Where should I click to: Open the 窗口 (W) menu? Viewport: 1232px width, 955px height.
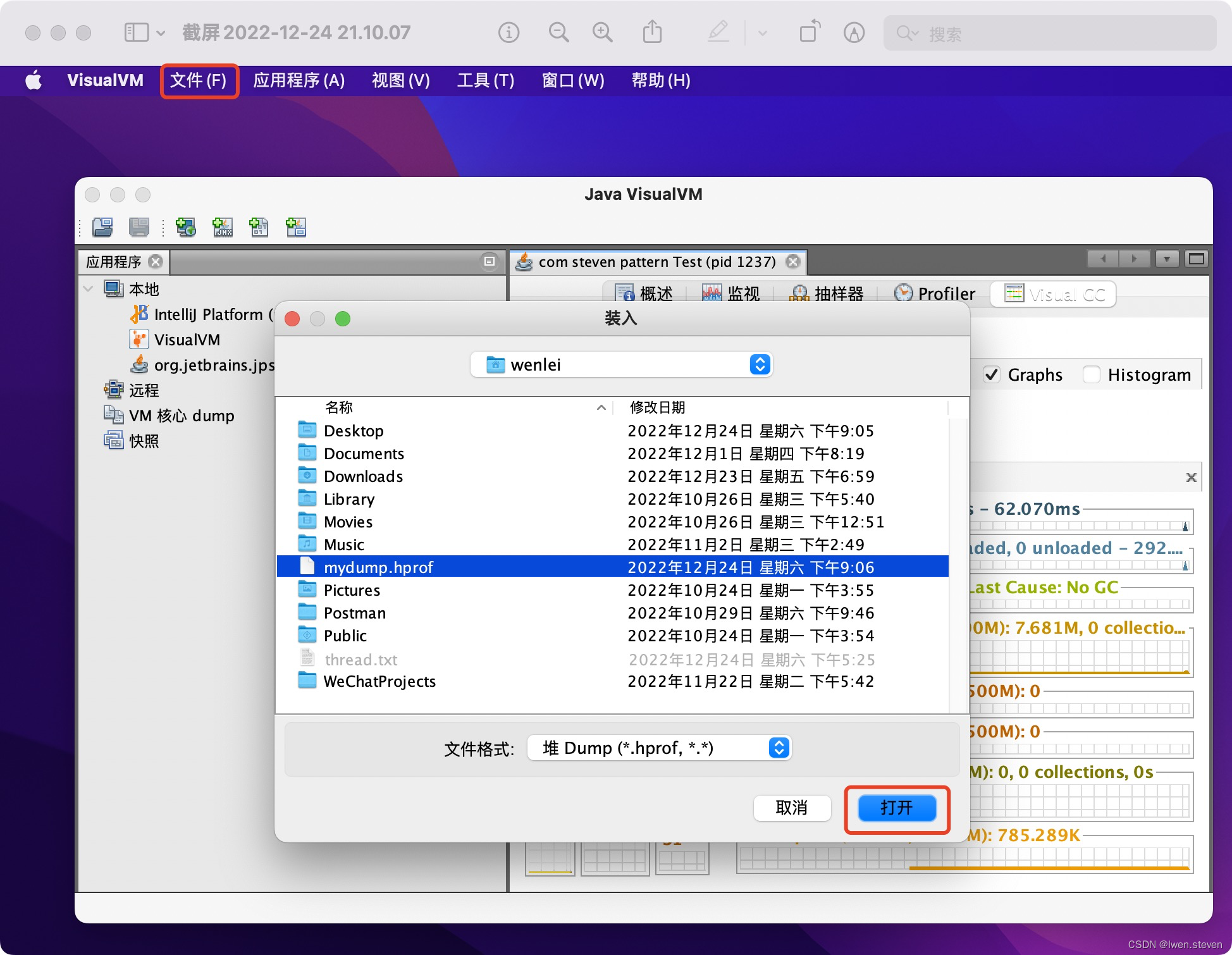[x=573, y=80]
